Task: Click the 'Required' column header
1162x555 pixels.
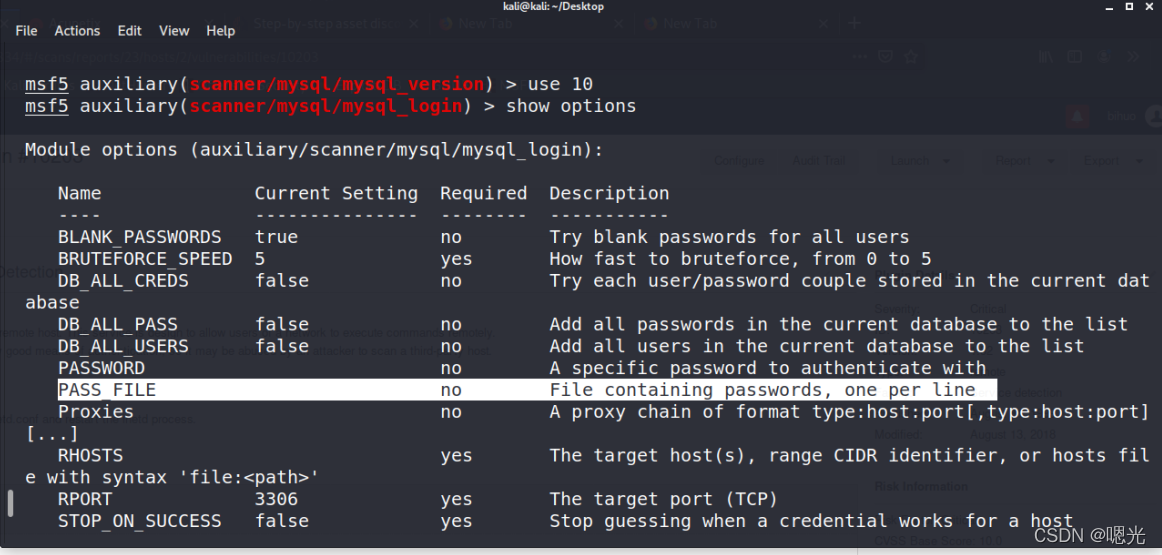Action: pyautogui.click(x=483, y=193)
